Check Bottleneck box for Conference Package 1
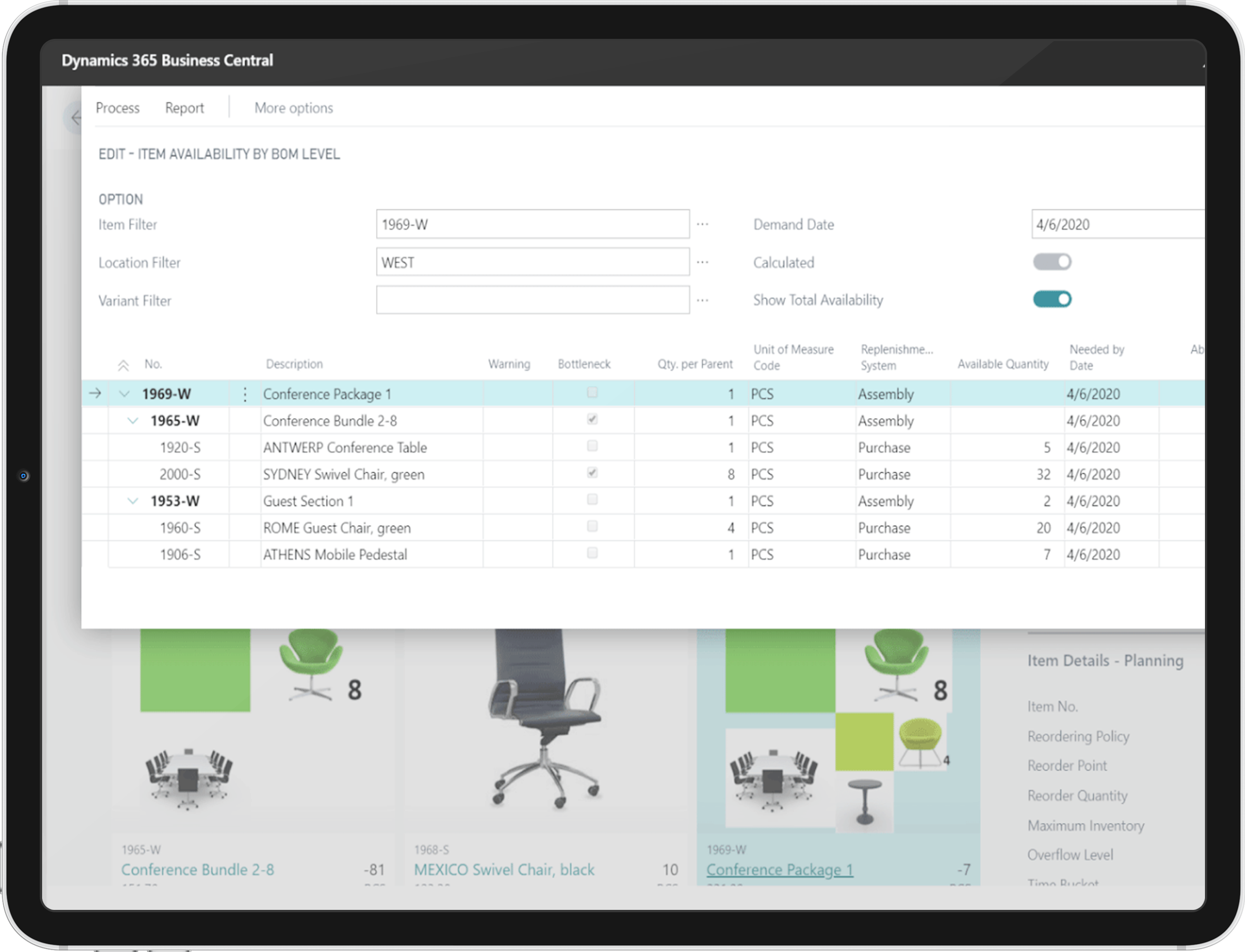 tap(592, 392)
